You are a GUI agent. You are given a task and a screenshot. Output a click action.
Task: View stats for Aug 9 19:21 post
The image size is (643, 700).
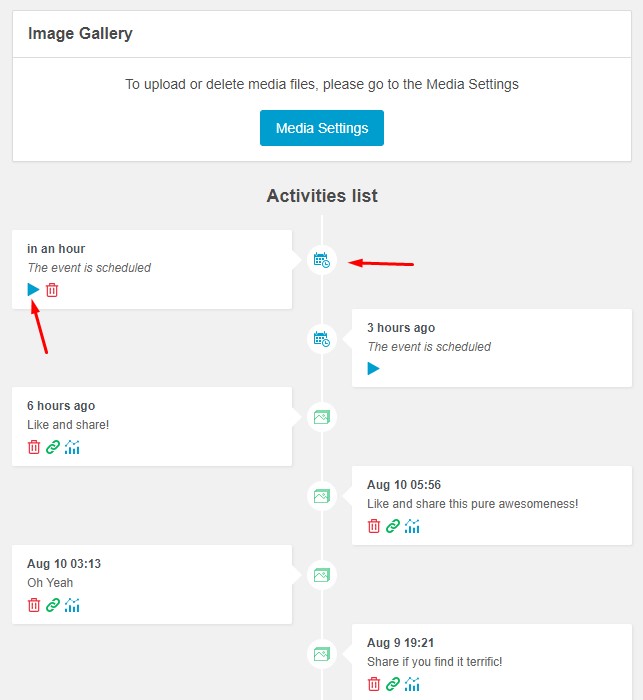click(412, 684)
